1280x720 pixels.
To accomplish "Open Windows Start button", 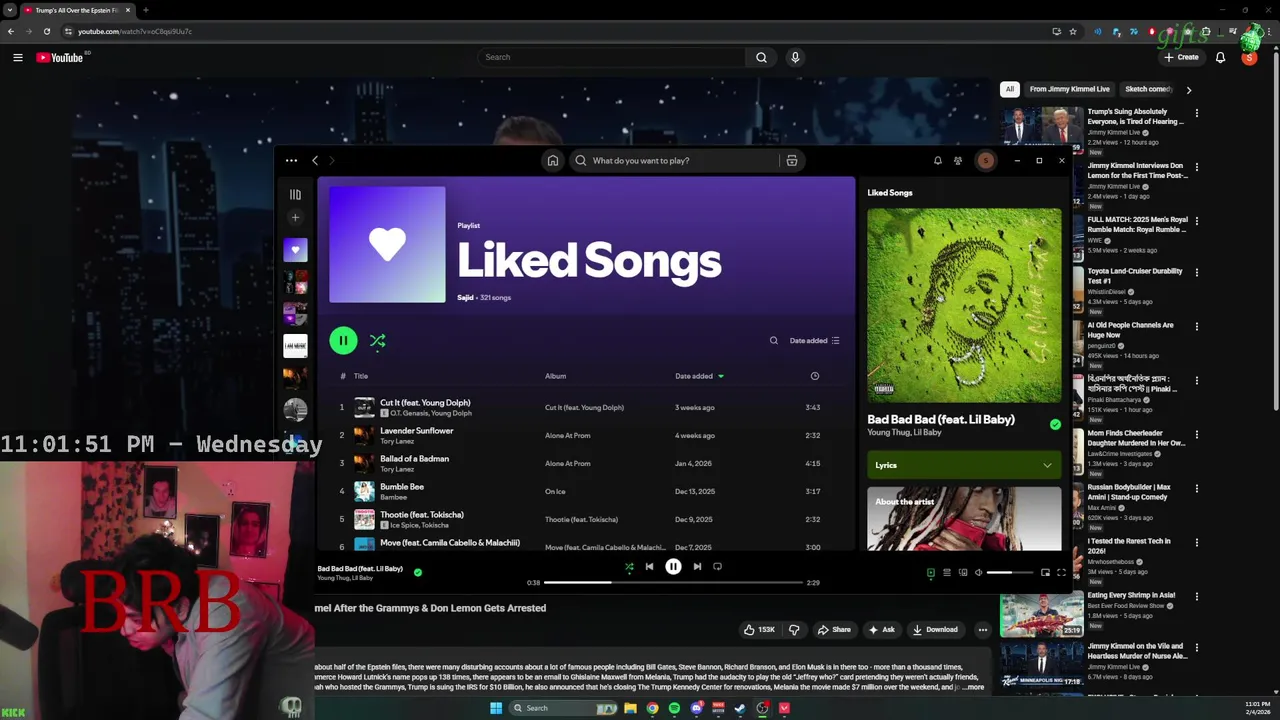I will [496, 708].
